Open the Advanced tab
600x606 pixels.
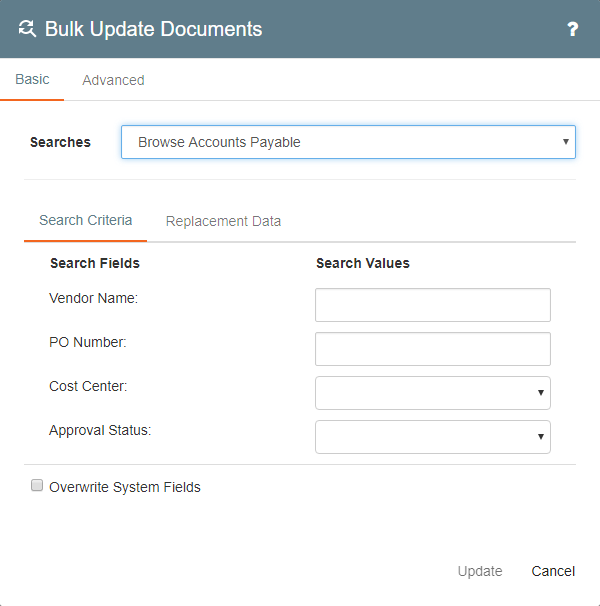click(x=113, y=80)
